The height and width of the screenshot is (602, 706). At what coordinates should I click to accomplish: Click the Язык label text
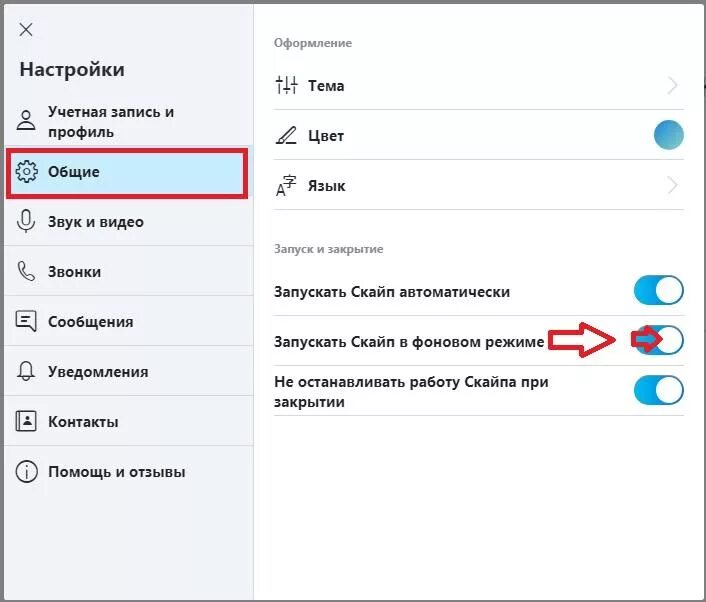(327, 186)
